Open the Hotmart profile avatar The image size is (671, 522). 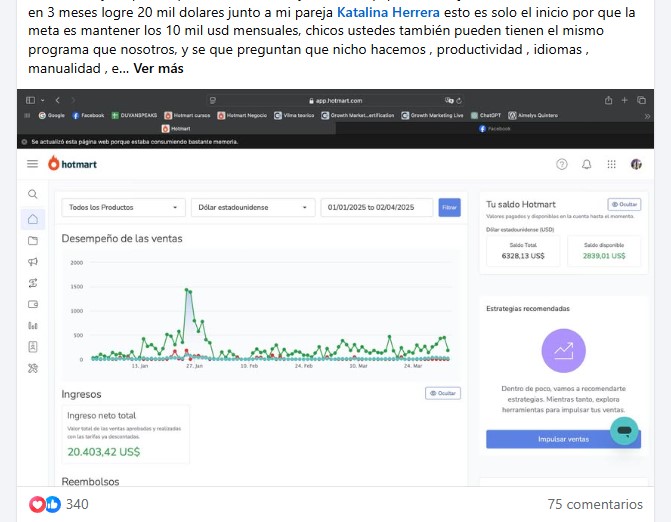(636, 164)
